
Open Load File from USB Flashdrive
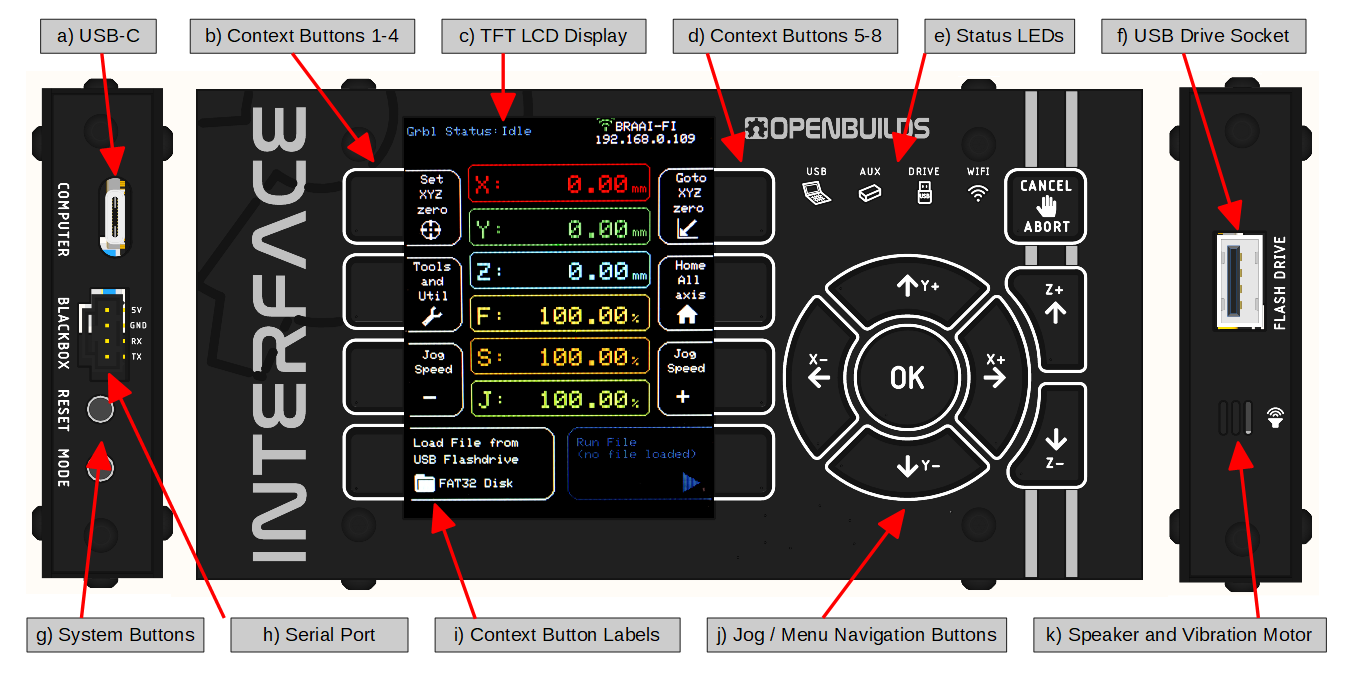[x=479, y=464]
